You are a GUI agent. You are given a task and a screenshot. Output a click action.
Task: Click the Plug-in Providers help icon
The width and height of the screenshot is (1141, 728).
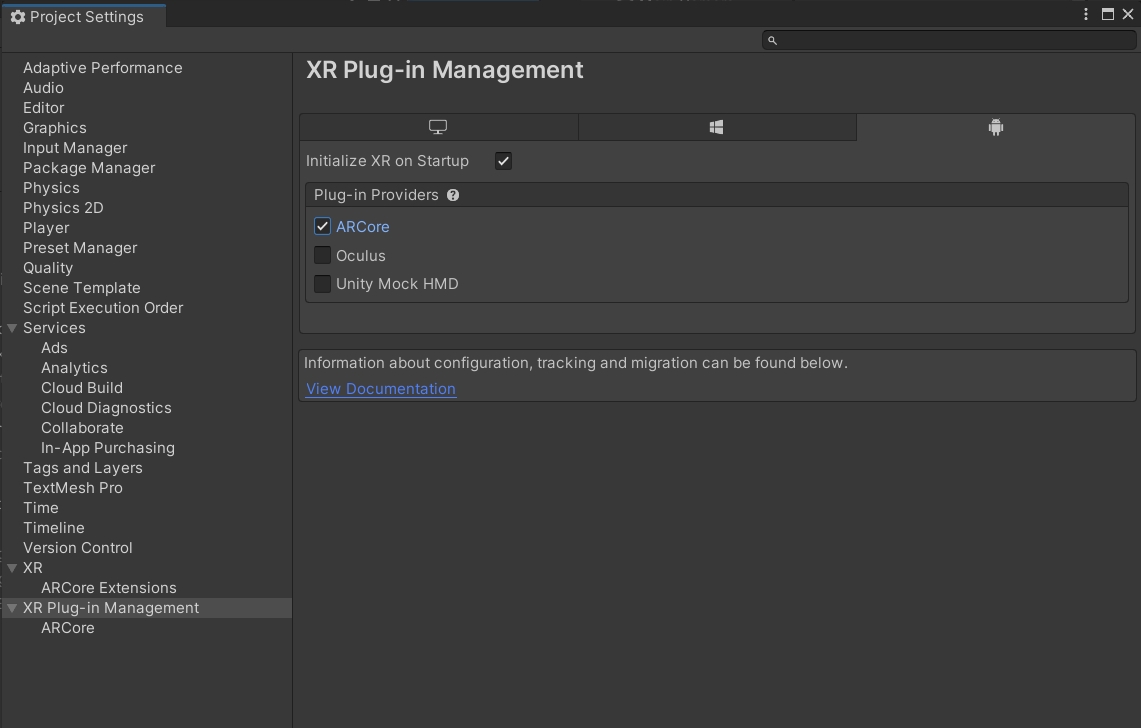[x=453, y=195]
